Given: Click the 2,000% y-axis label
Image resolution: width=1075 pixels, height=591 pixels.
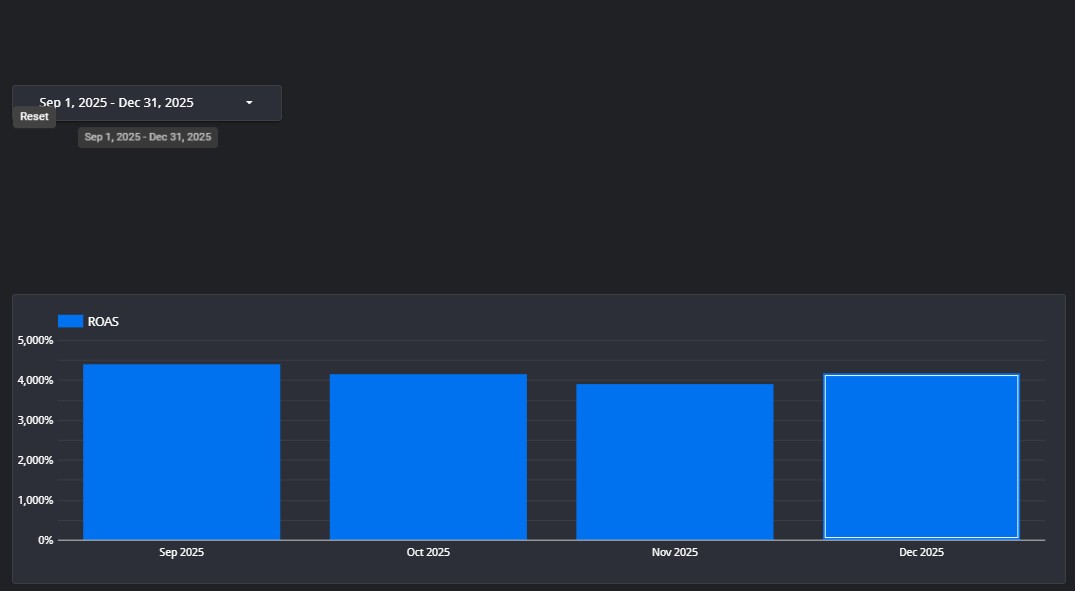Looking at the screenshot, I should [35, 460].
